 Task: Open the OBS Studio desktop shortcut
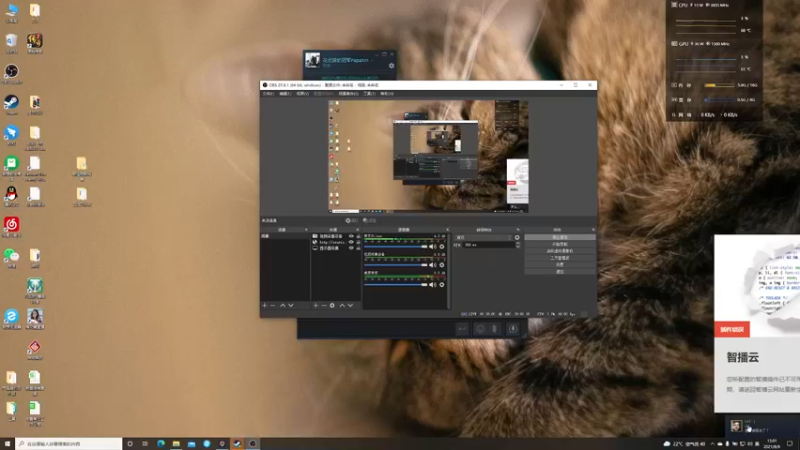(11, 73)
